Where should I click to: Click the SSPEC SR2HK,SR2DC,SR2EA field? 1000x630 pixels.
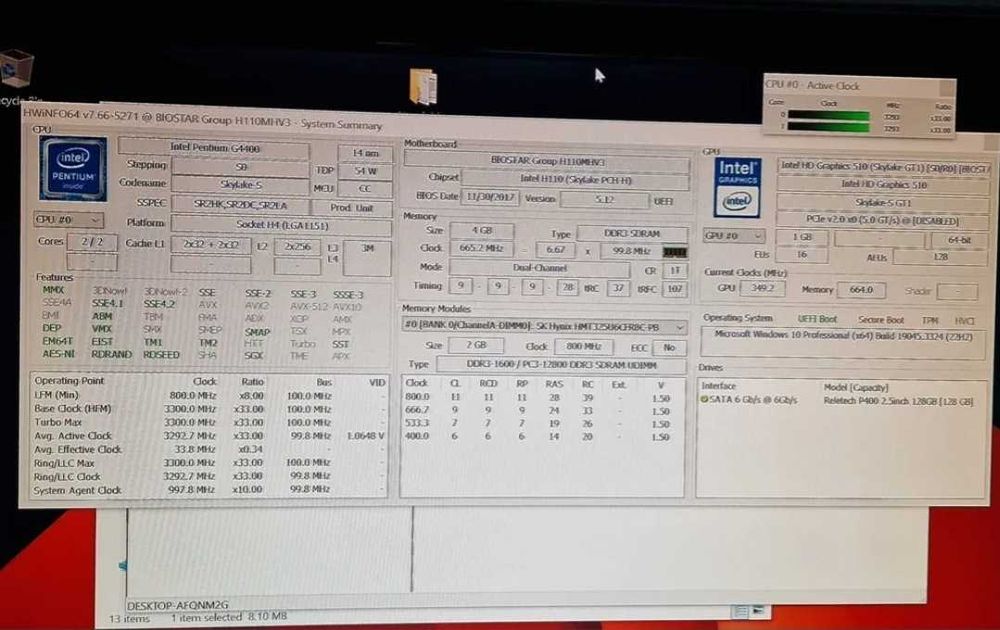pos(240,205)
